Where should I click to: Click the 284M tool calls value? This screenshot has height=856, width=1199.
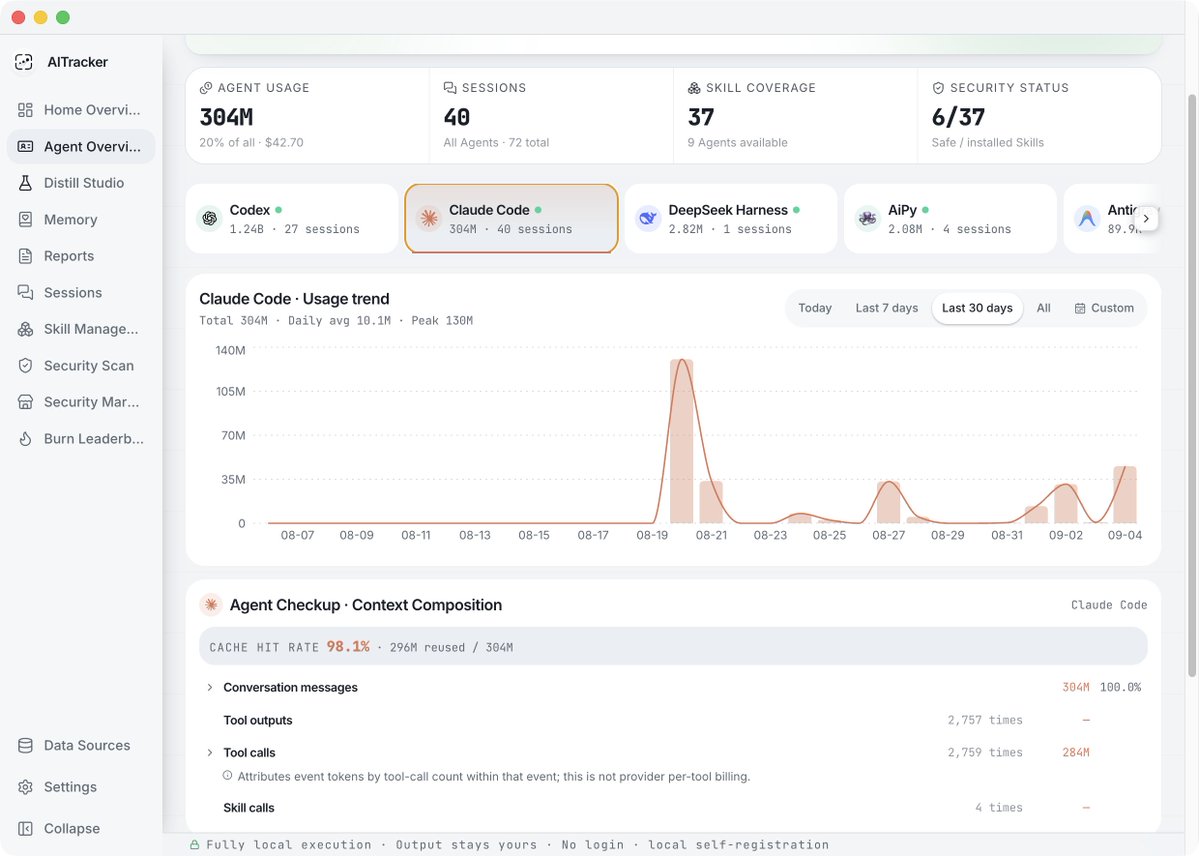pyautogui.click(x=1076, y=753)
